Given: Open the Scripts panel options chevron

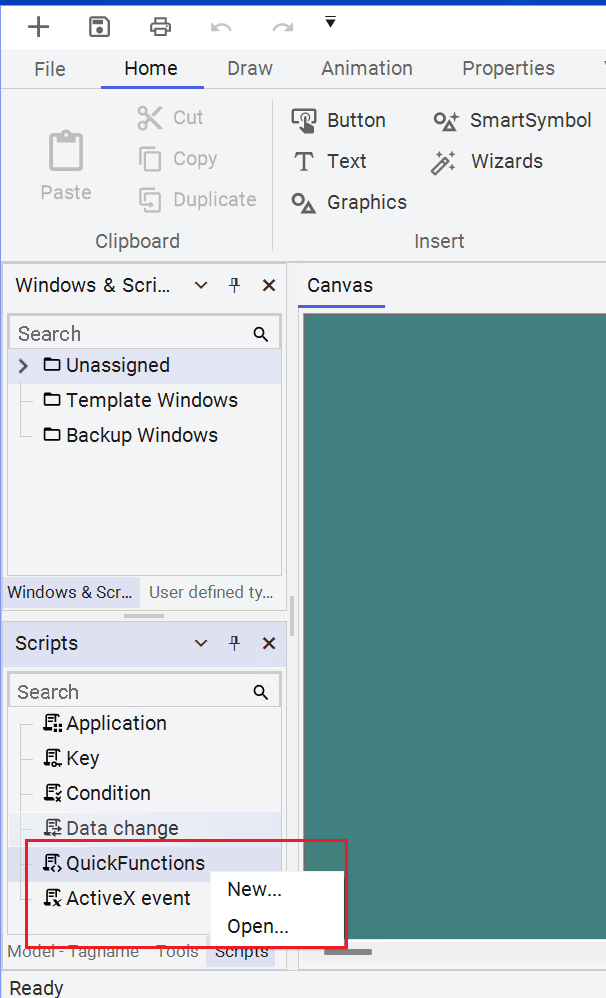Looking at the screenshot, I should (201, 643).
